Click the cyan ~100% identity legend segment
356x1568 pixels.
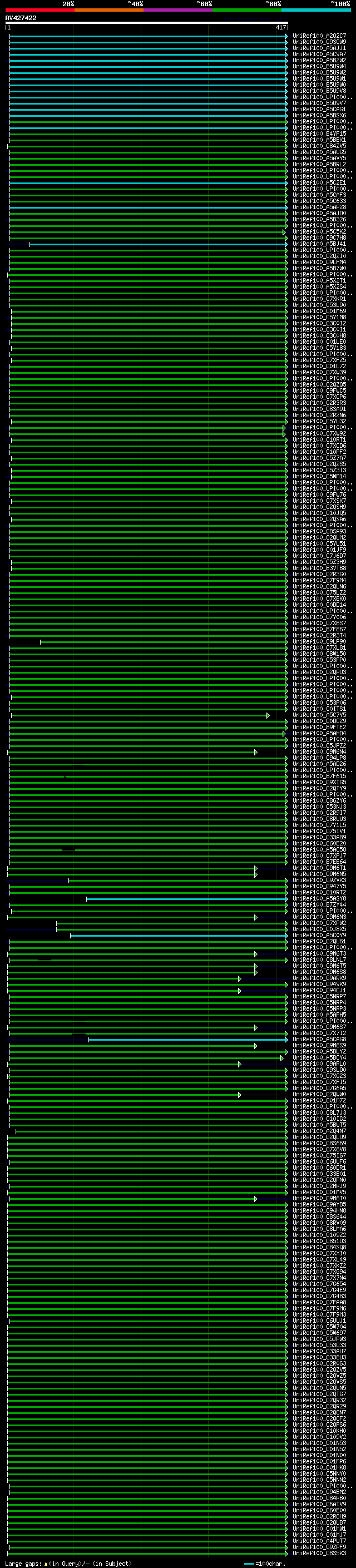(x=316, y=10)
